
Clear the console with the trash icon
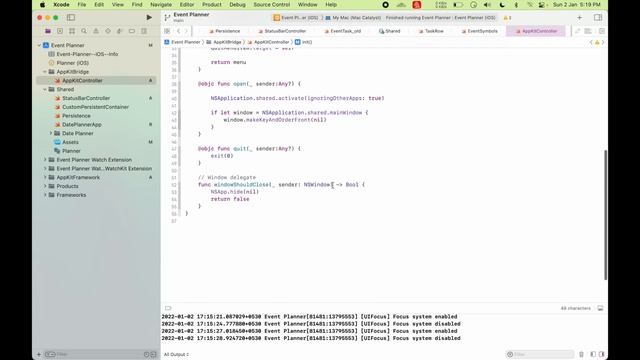point(581,354)
